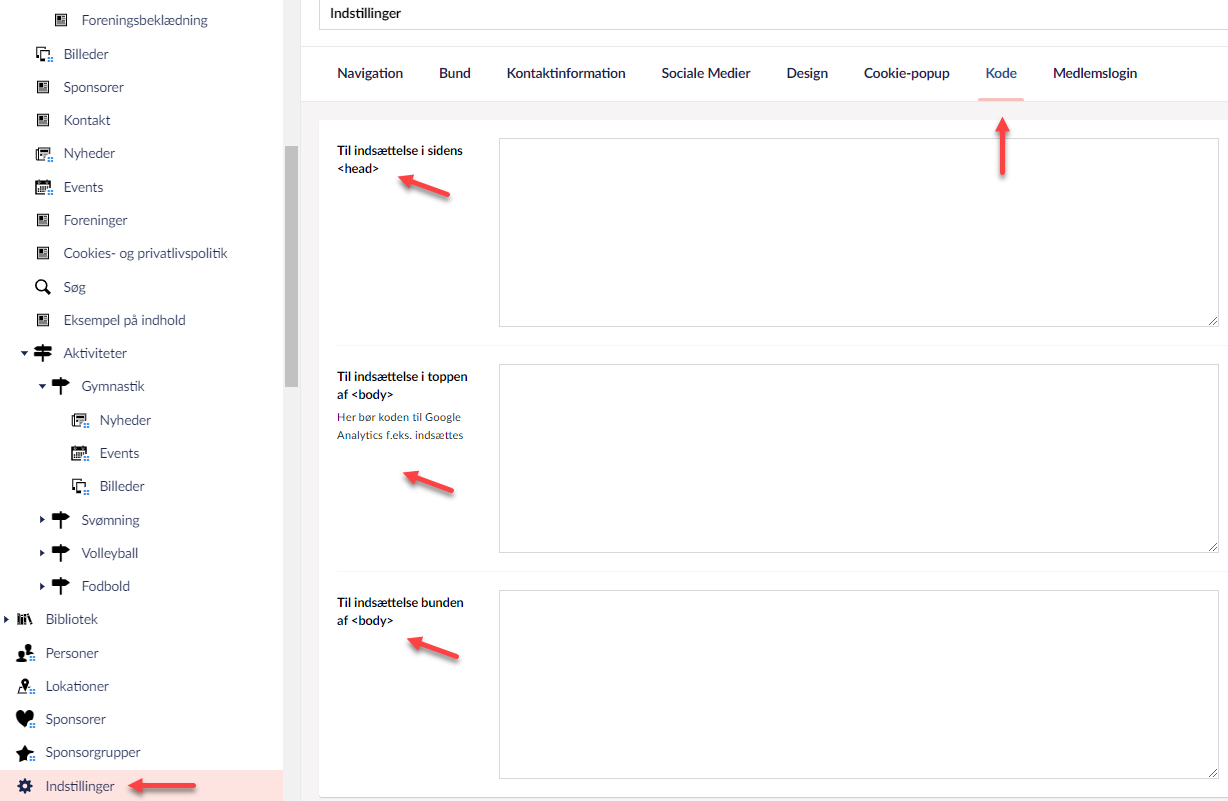This screenshot has height=801, width=1228.
Task: Click the people icon for Personer
Action: [26, 653]
